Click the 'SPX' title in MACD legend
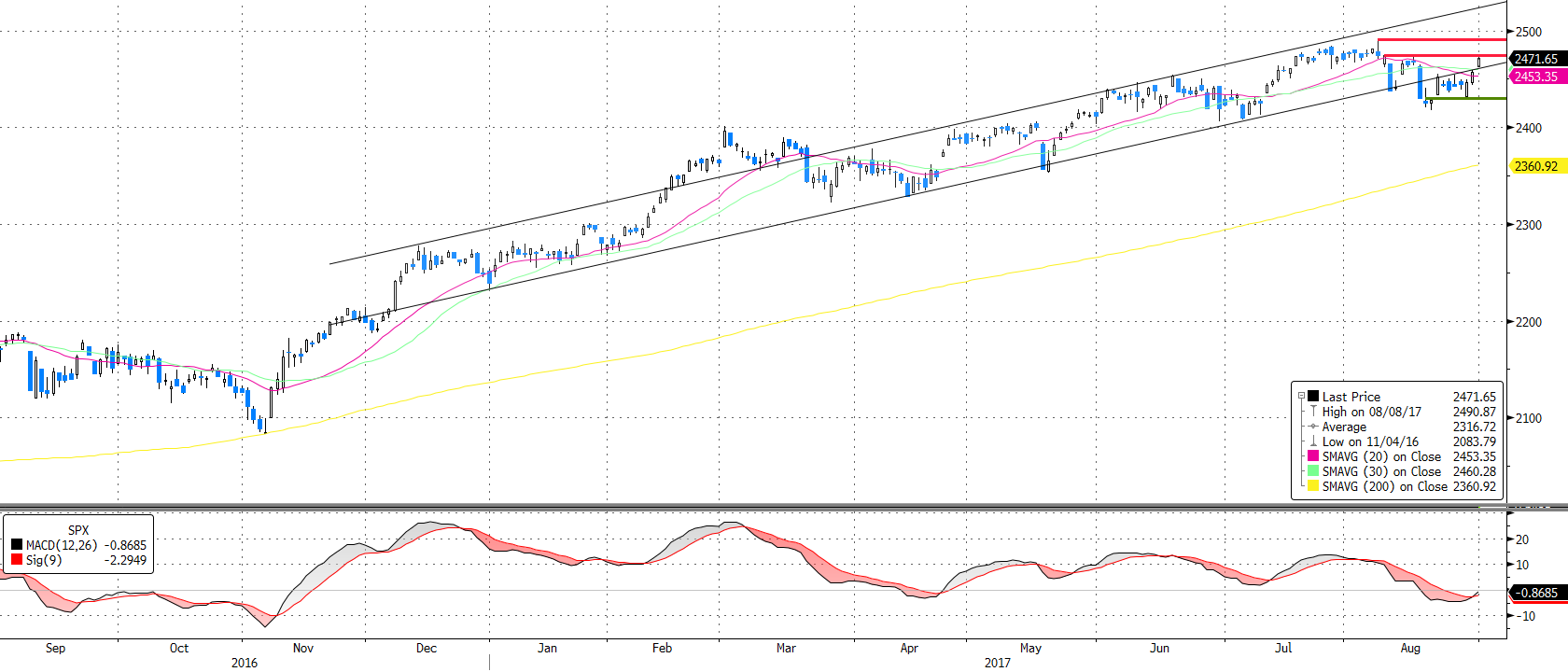This screenshot has width=1568, height=672. pos(78,530)
